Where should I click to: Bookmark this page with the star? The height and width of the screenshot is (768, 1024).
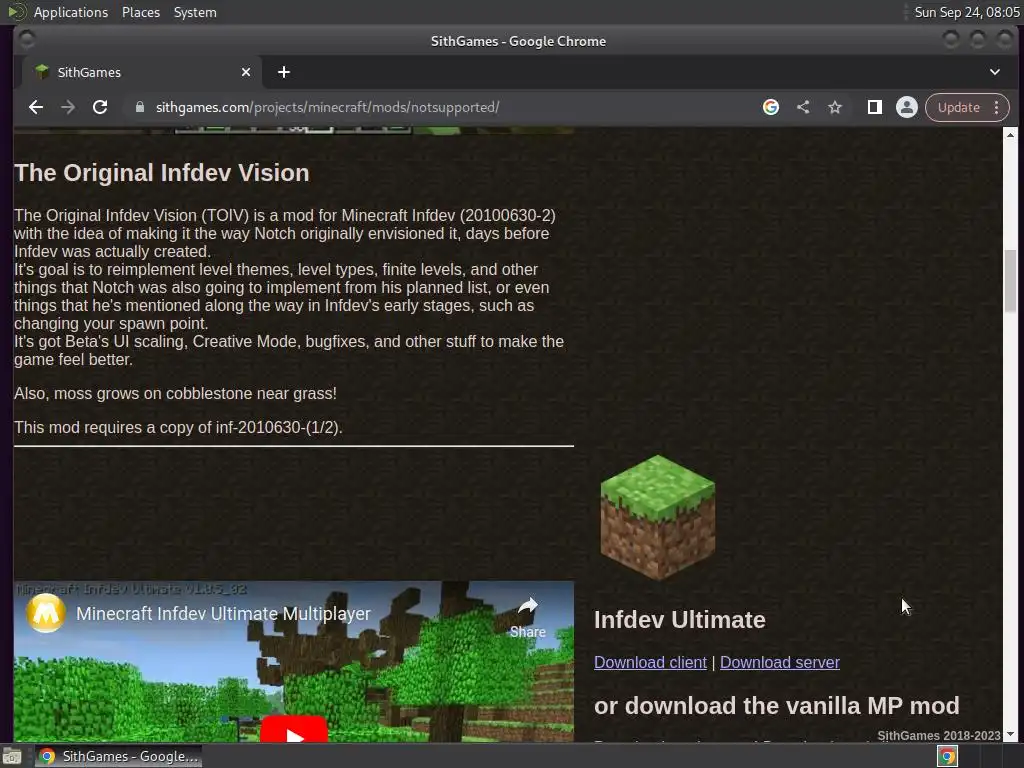[835, 107]
